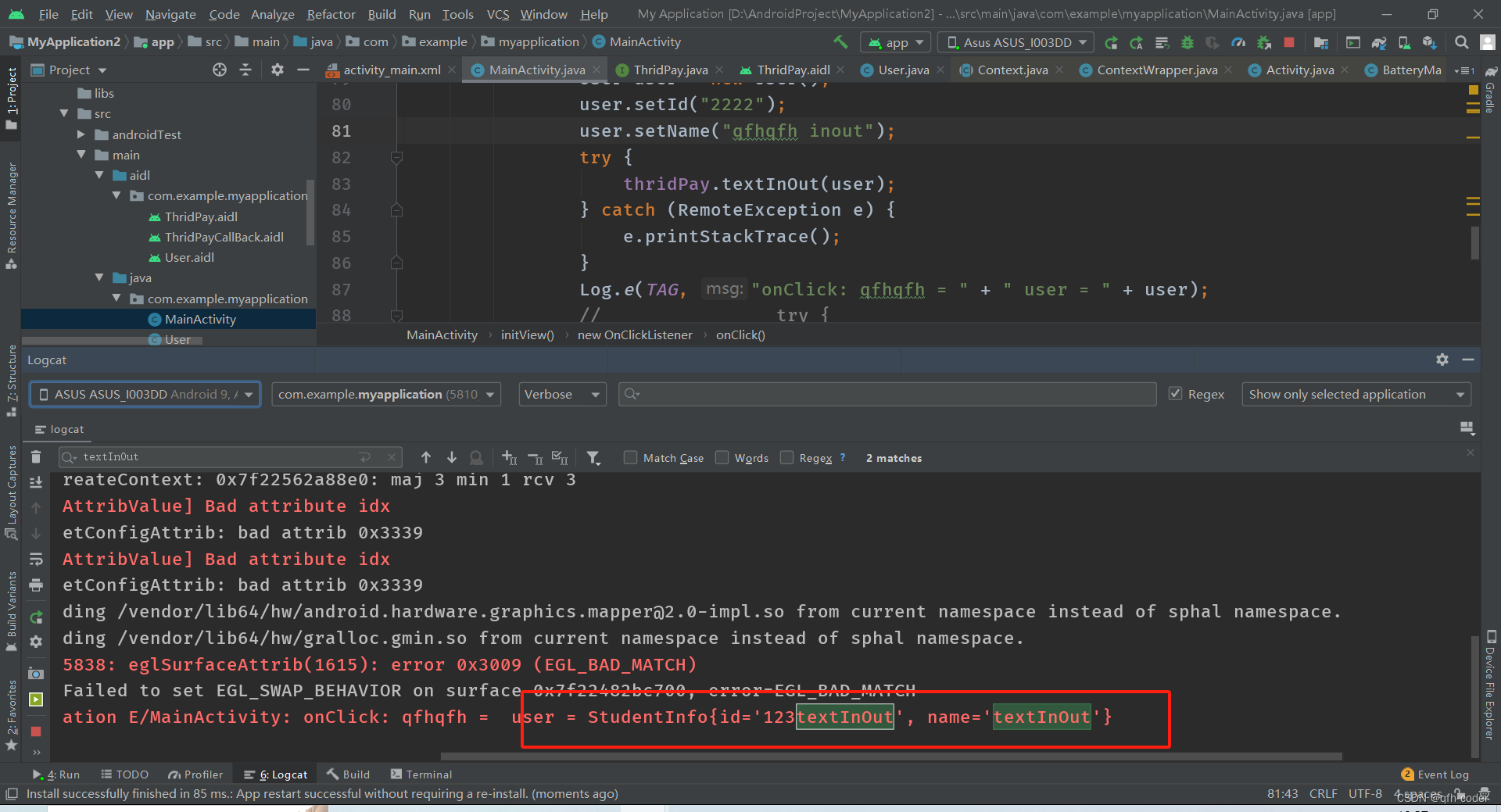The height and width of the screenshot is (812, 1501).
Task: Switch to the activity_main.xml tab
Action: tap(392, 70)
